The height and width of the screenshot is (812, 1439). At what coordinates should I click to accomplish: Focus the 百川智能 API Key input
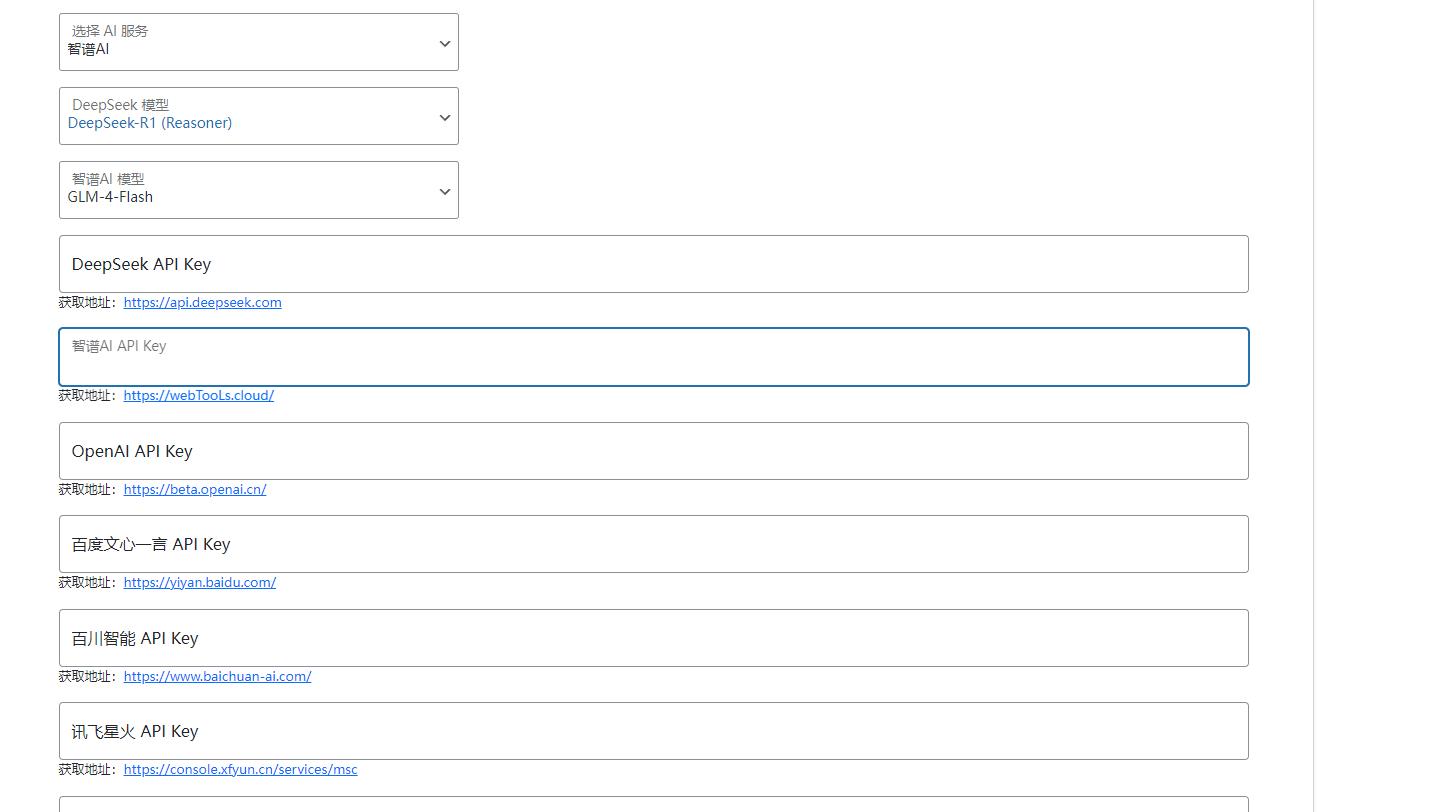click(654, 637)
